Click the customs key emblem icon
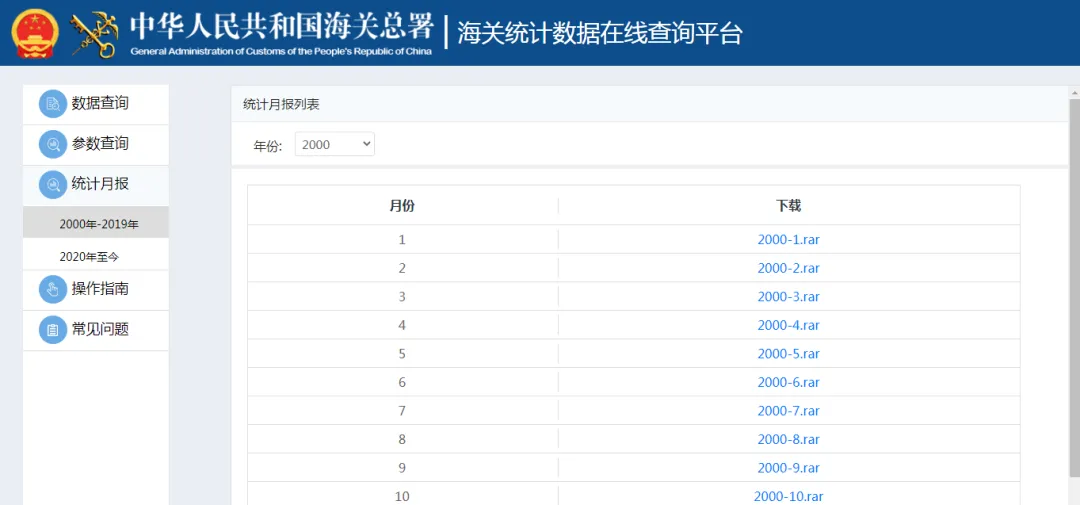Image resolution: width=1080 pixels, height=505 pixels. click(x=95, y=34)
